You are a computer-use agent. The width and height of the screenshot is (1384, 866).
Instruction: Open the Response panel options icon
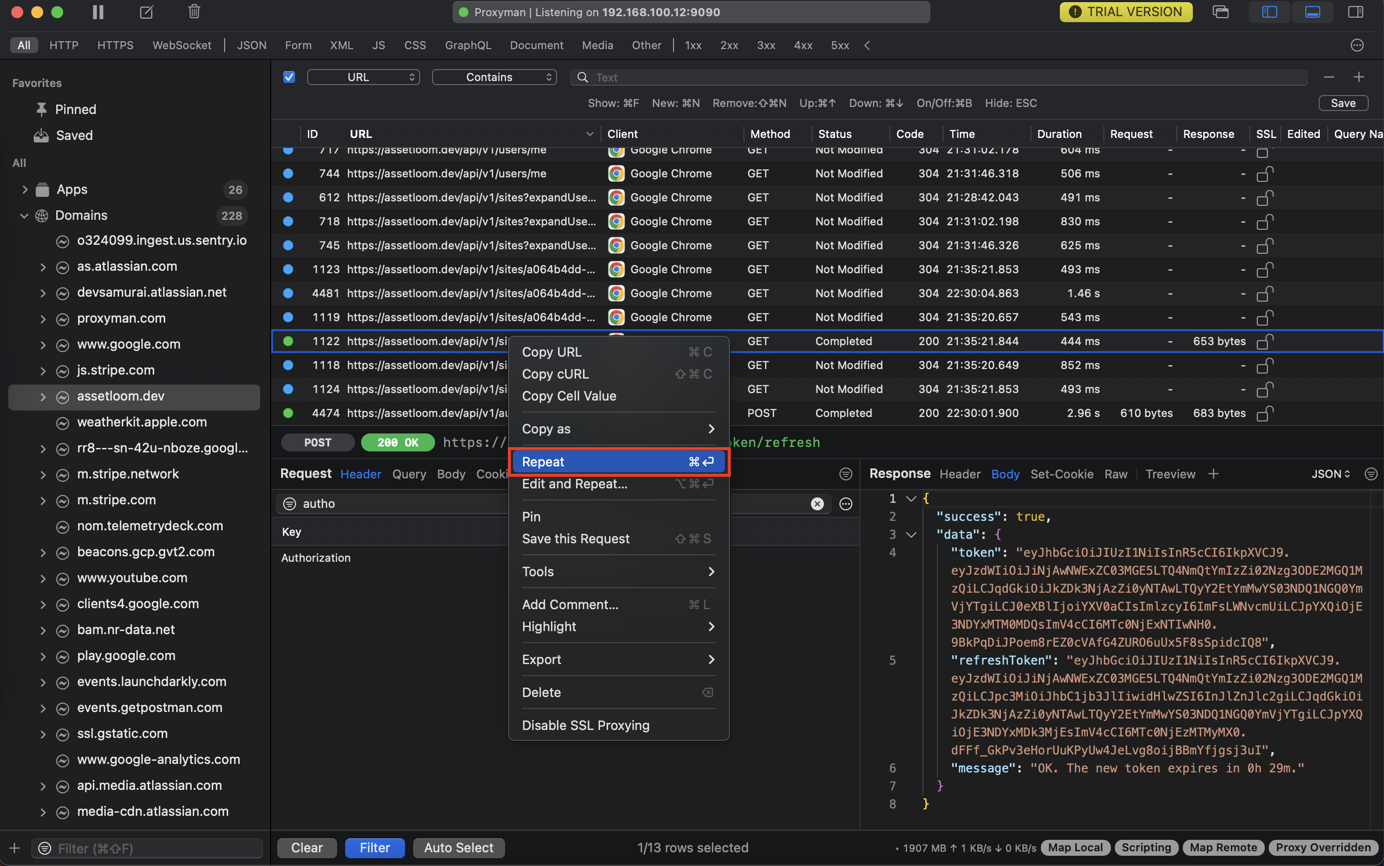tap(1371, 474)
